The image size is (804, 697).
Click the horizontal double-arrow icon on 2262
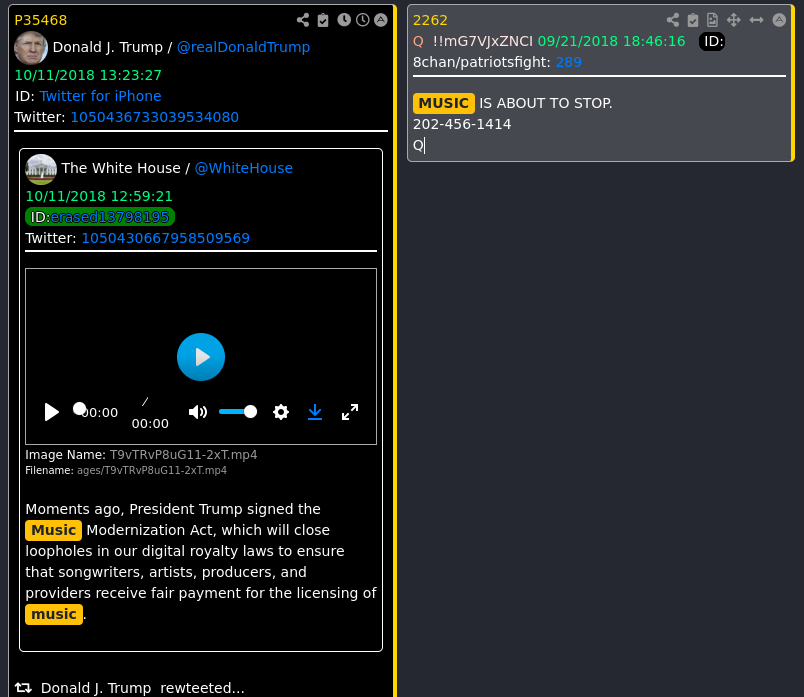tap(756, 20)
